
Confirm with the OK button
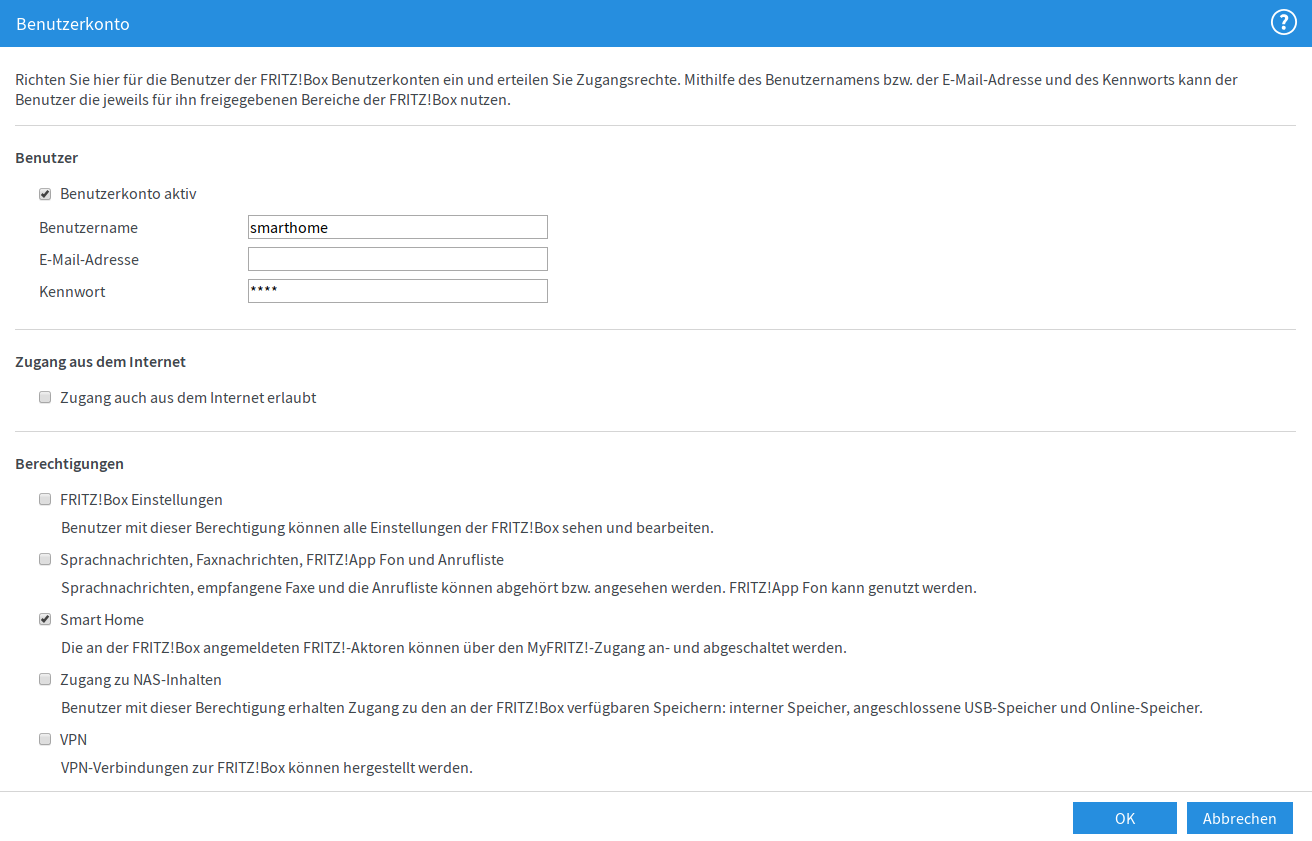1125,818
